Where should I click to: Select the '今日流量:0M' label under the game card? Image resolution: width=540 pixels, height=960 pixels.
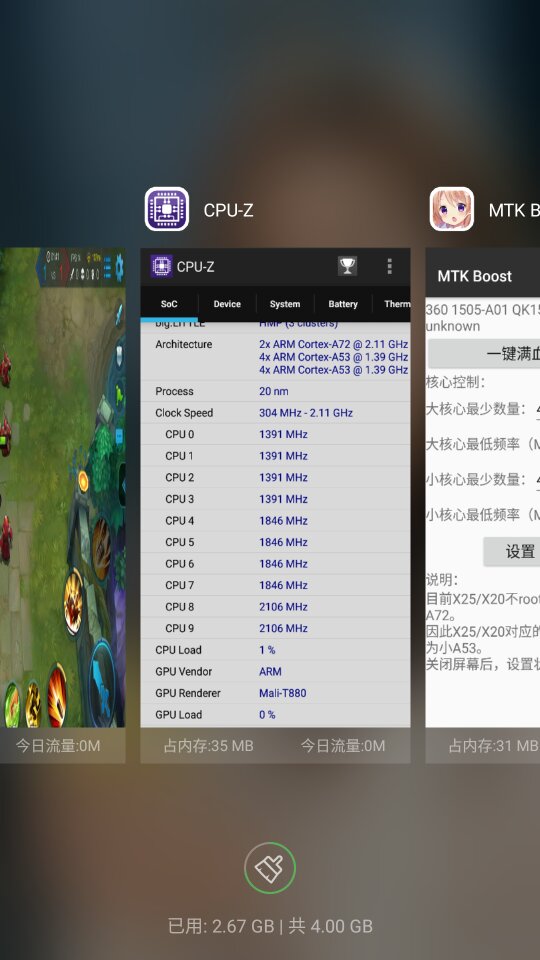tap(58, 746)
